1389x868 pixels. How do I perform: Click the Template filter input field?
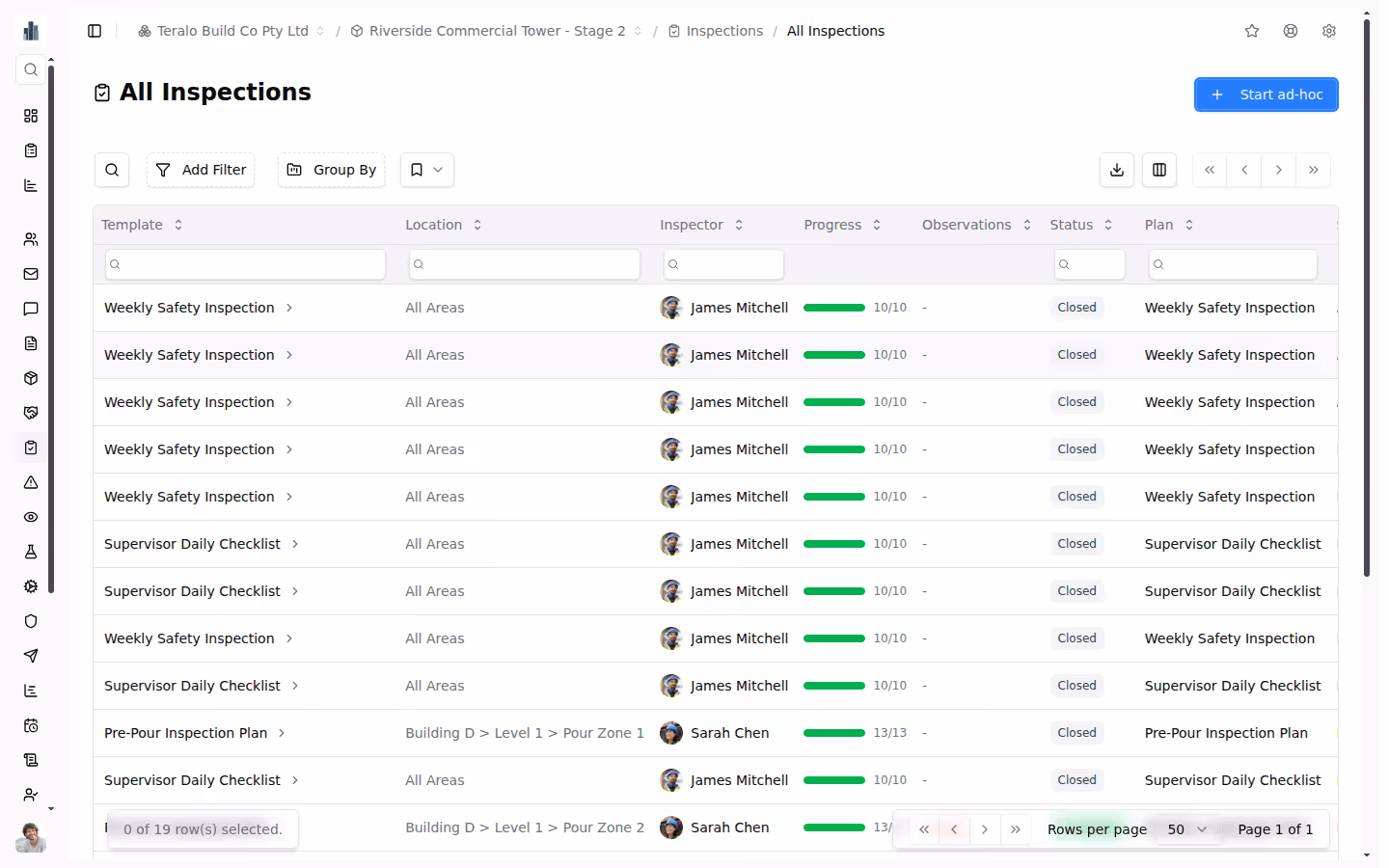[245, 264]
